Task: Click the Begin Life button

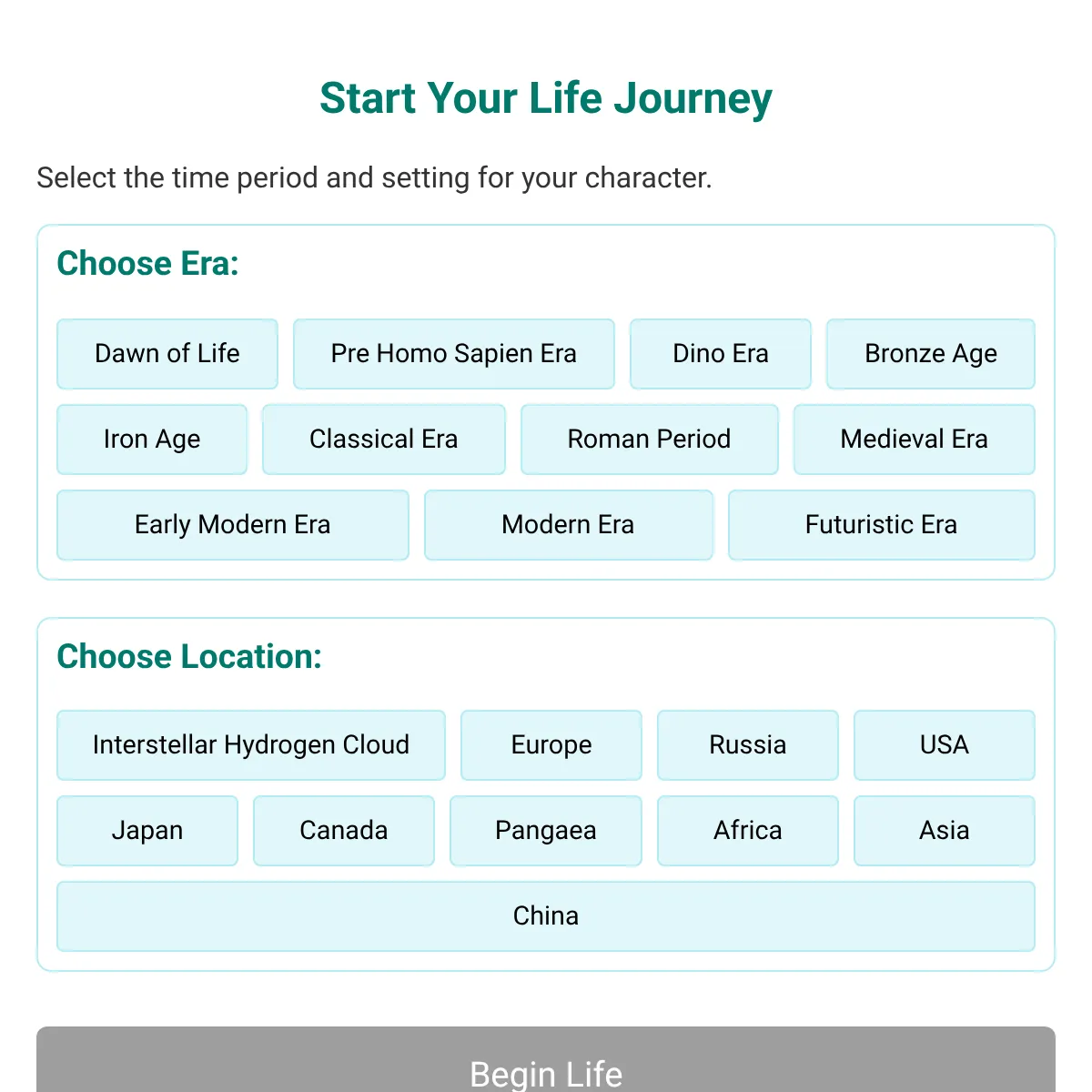Action: (x=546, y=1060)
